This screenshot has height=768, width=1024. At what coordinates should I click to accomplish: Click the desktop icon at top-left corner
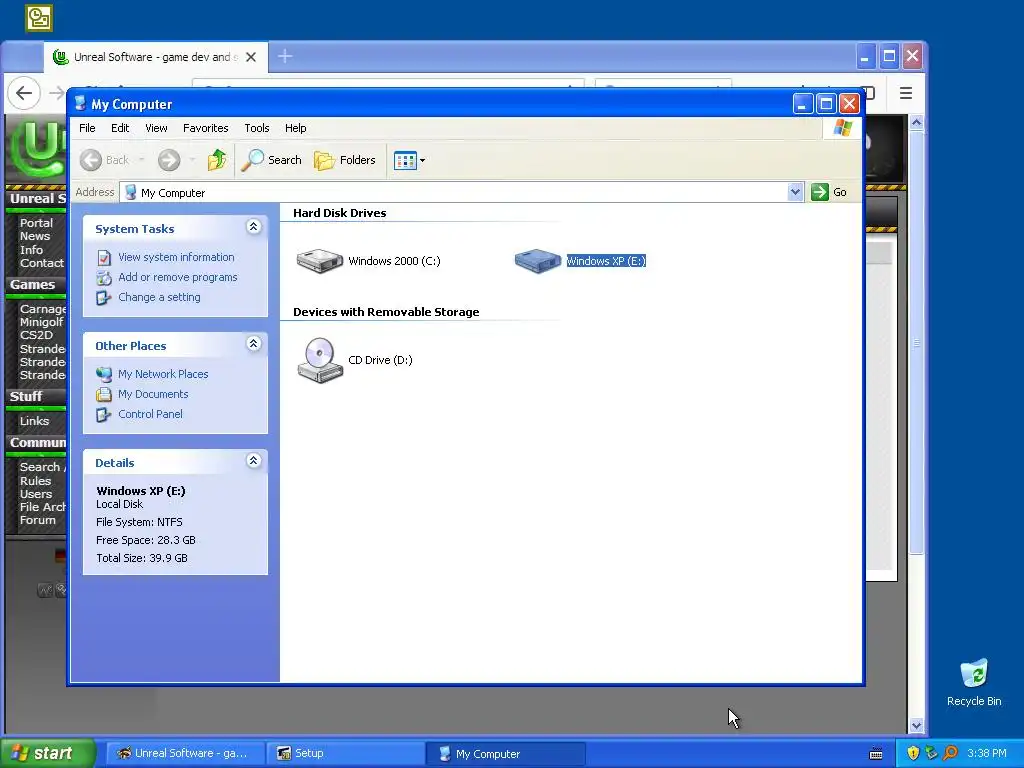pos(39,18)
